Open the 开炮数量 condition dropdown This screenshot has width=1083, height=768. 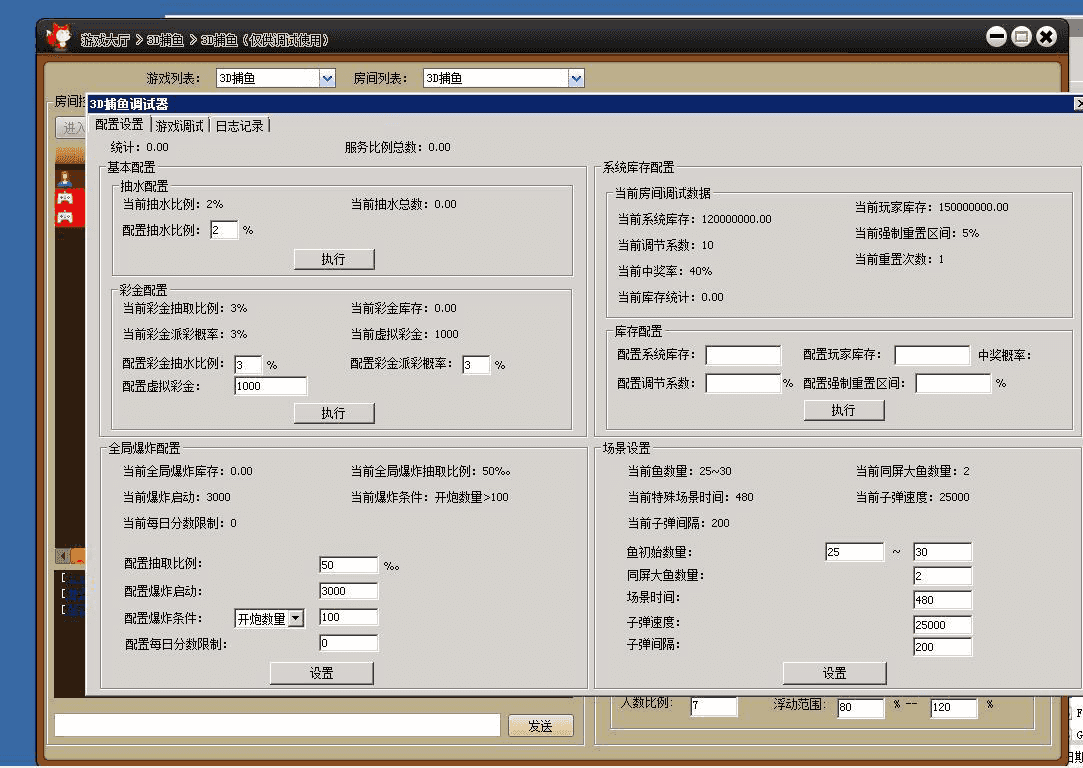295,619
